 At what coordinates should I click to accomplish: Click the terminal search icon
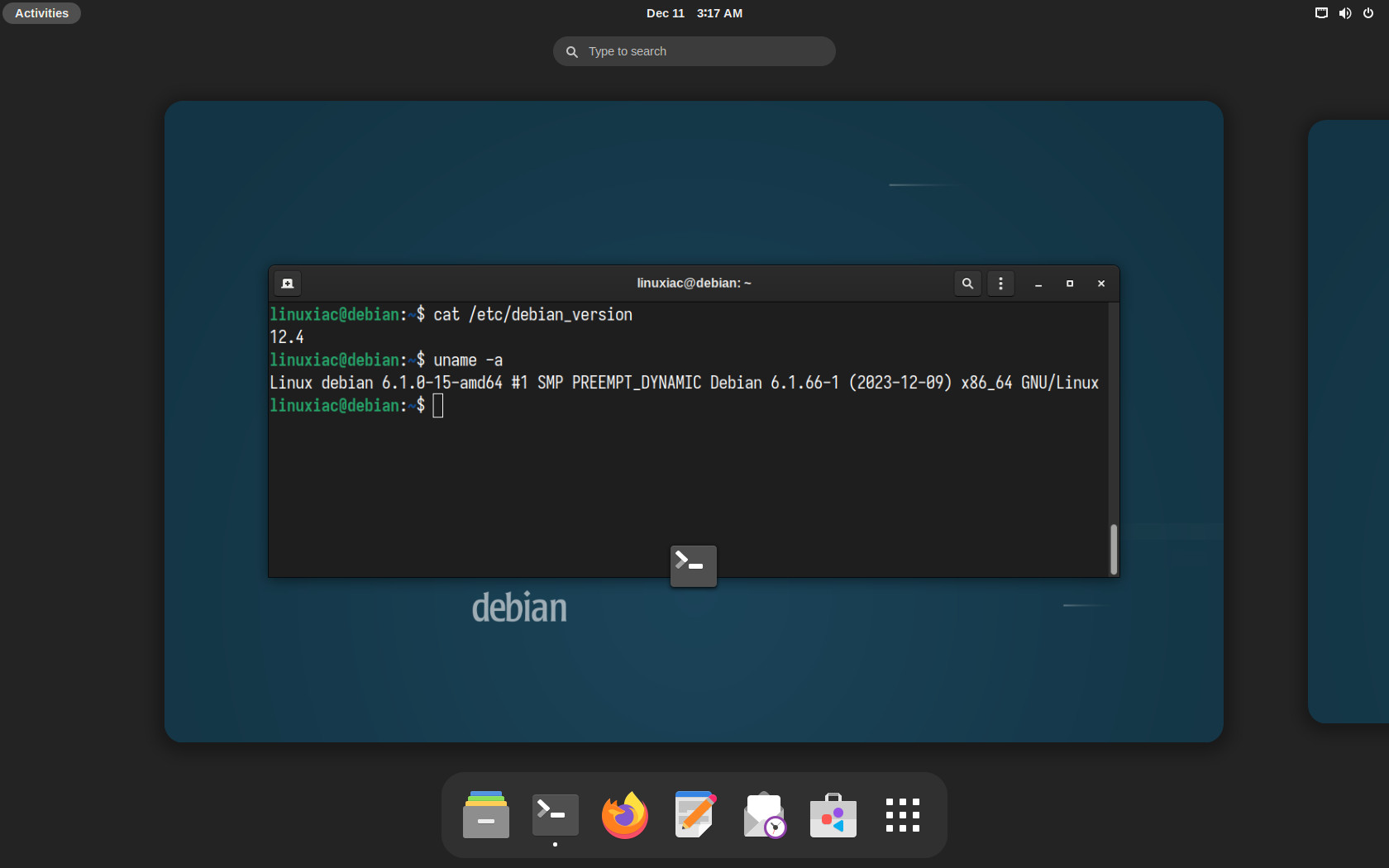967,284
